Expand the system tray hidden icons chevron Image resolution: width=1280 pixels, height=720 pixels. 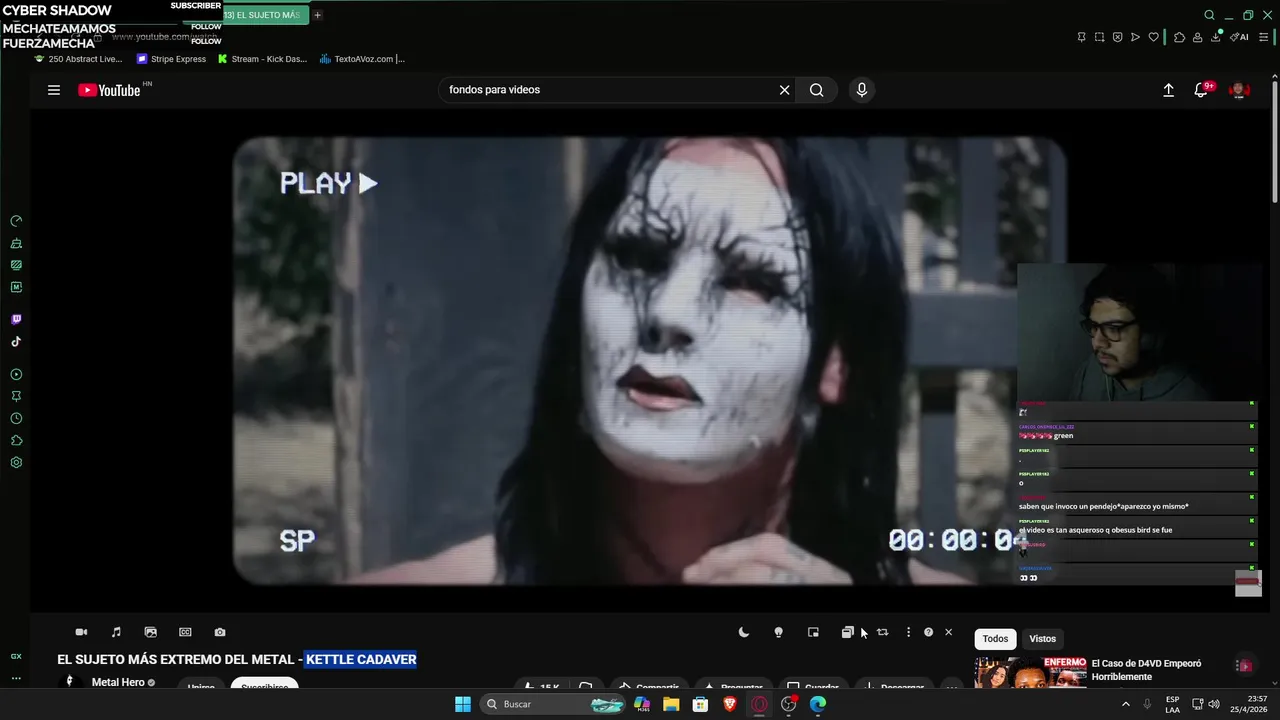[x=1126, y=704]
